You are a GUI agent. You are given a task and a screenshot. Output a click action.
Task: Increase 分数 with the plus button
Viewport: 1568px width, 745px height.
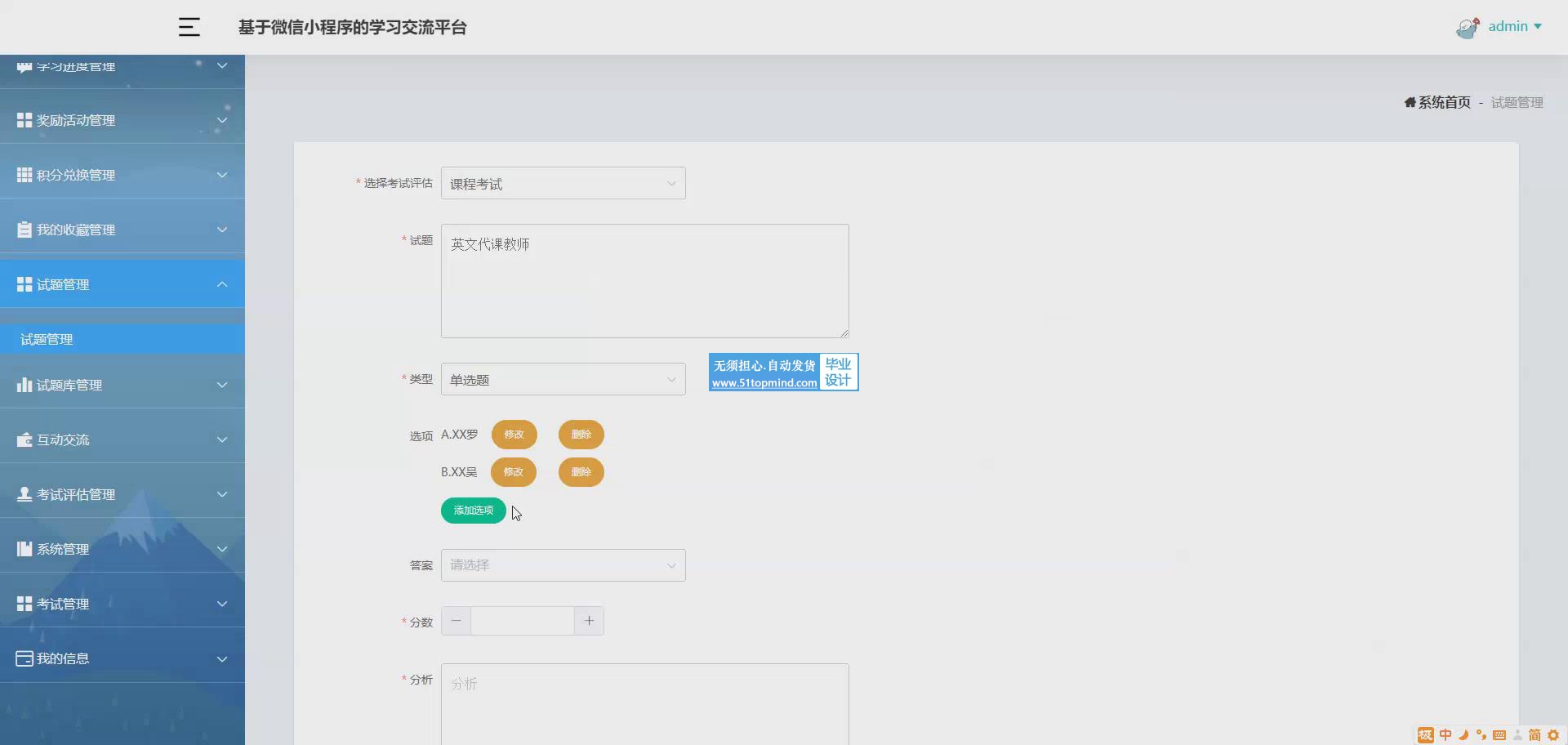[589, 621]
